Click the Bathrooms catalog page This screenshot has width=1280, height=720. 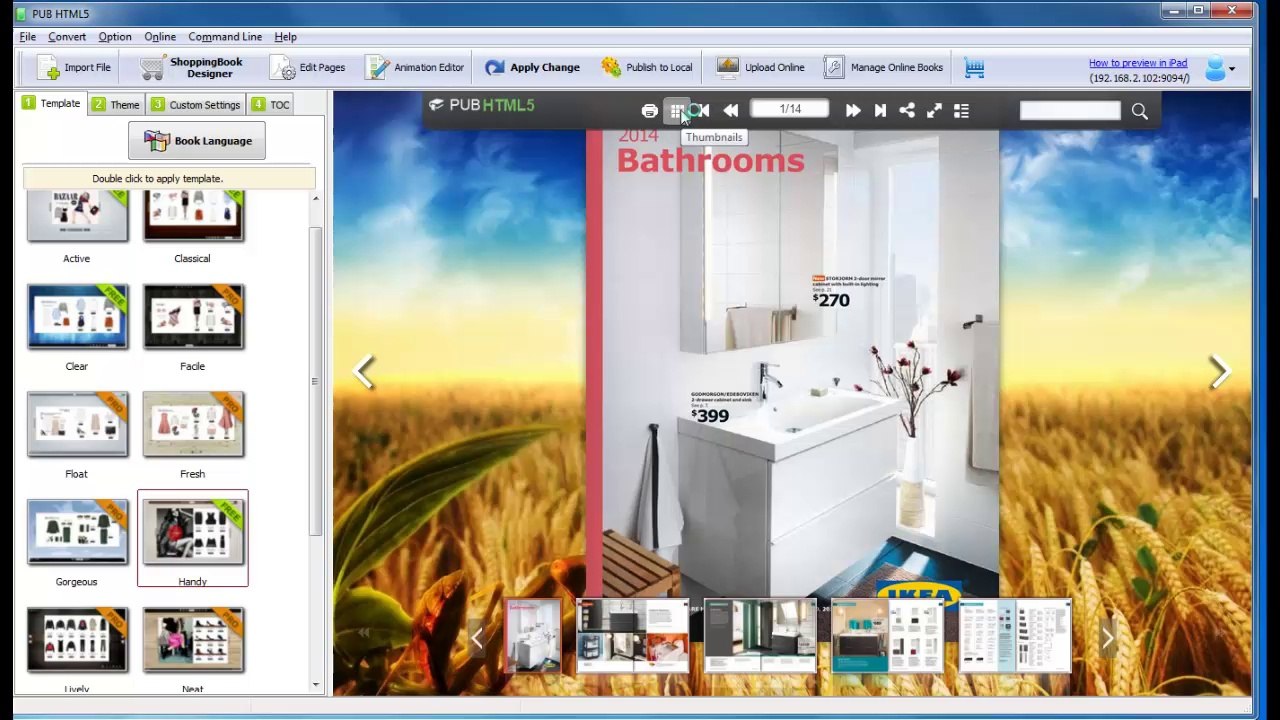click(x=792, y=364)
